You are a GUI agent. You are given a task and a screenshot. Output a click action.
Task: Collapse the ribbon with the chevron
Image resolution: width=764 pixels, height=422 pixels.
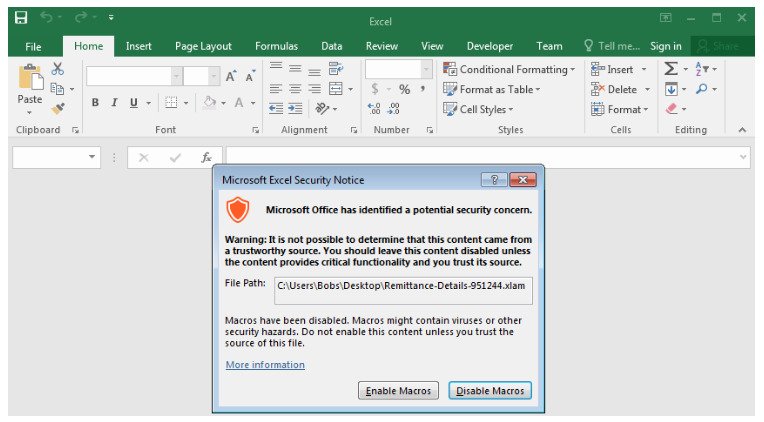click(x=742, y=130)
